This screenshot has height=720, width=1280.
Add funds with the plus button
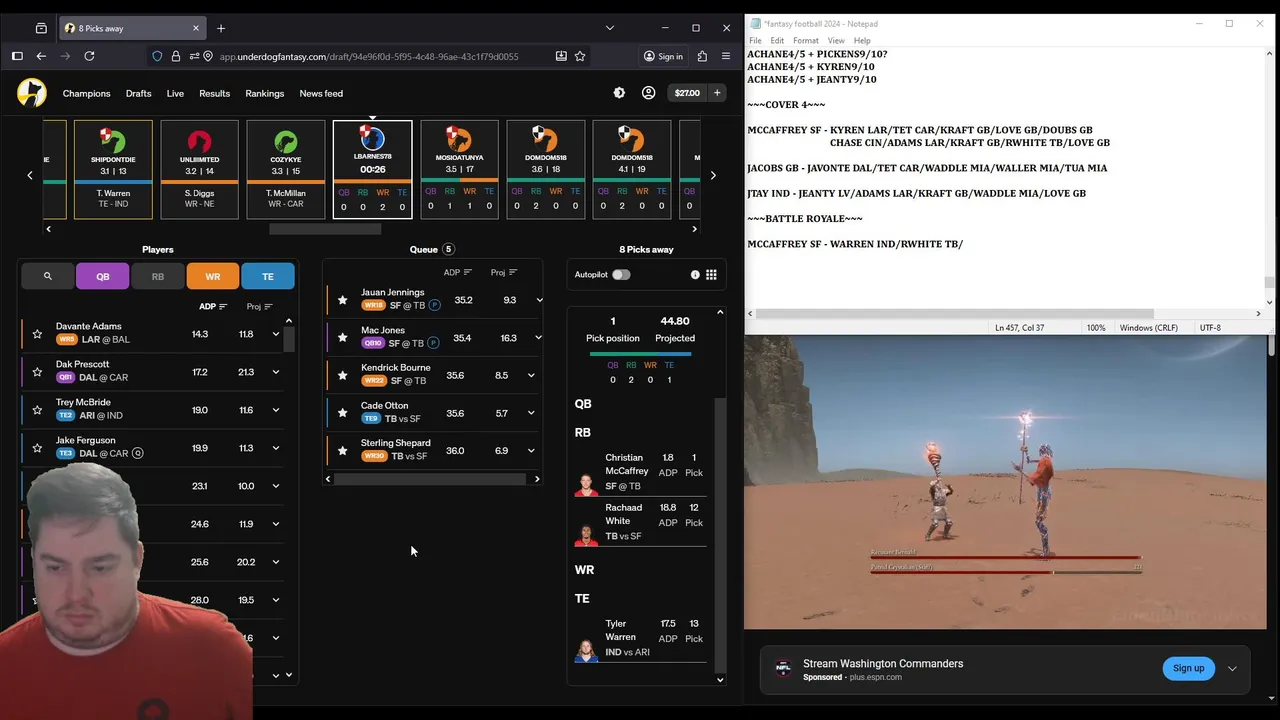[x=717, y=93]
